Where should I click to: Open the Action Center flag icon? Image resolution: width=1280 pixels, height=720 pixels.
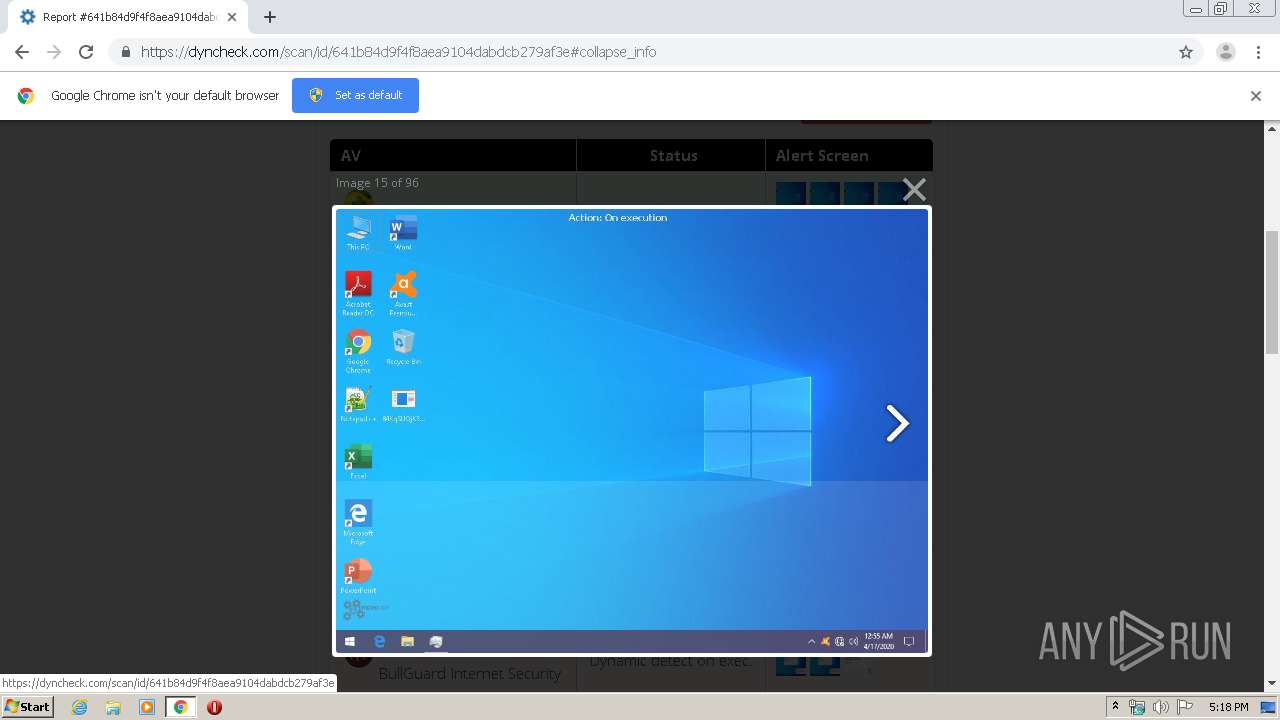[1183, 707]
